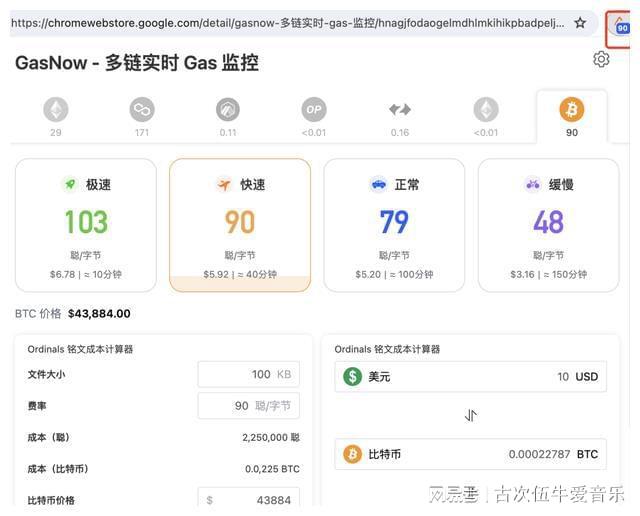Select the chain tab showing 0.16
This screenshot has width=640, height=516.
coord(400,117)
